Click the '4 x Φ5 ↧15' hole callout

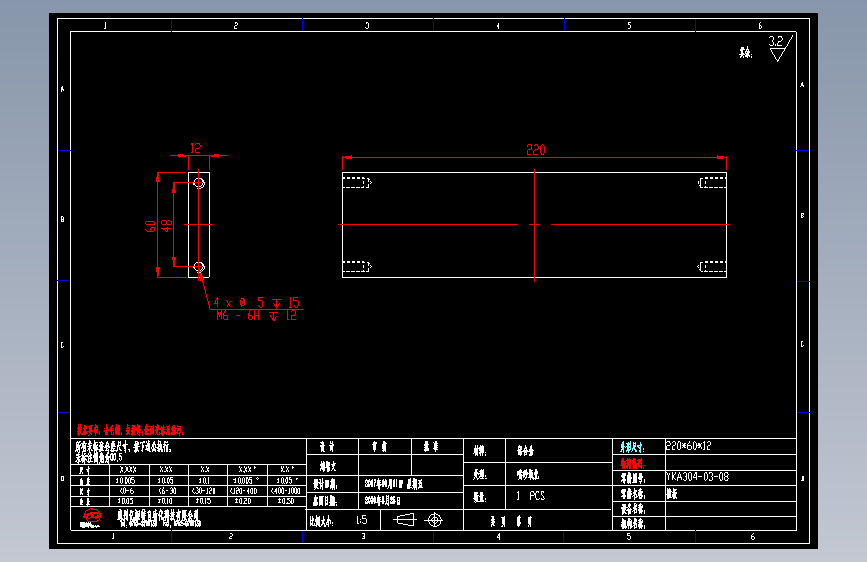click(x=257, y=303)
